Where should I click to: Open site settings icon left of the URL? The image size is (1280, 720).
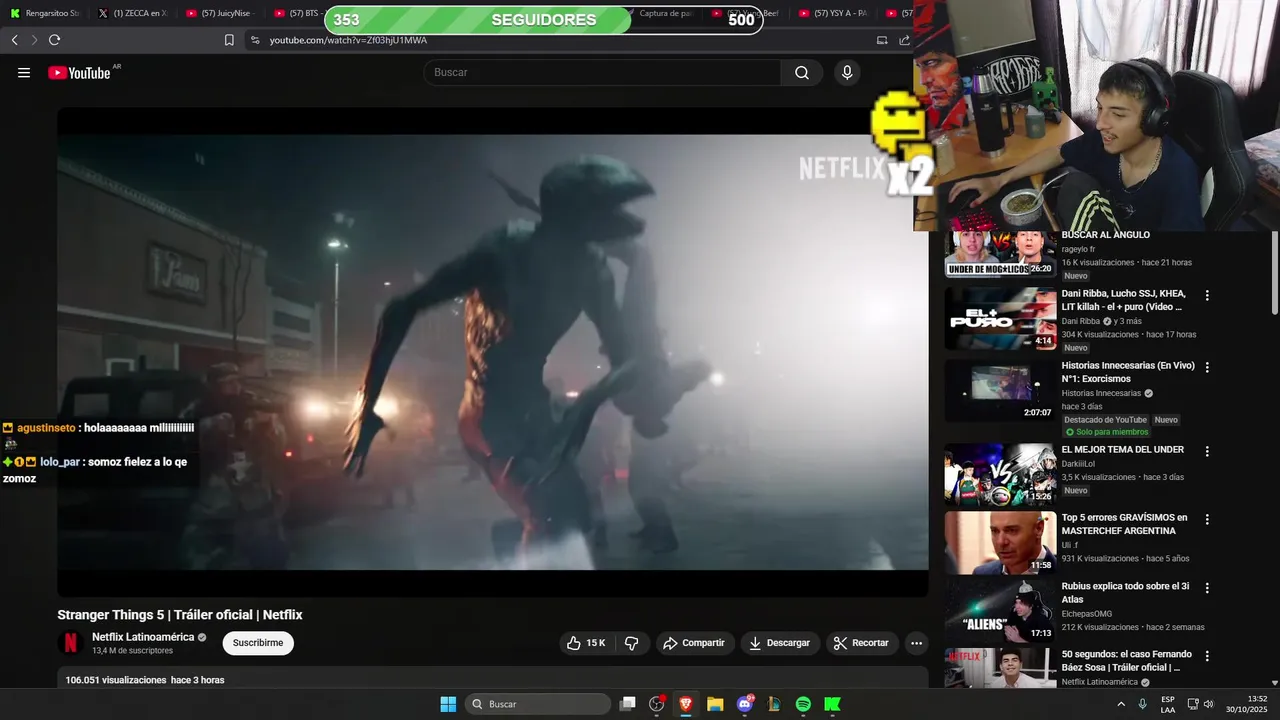(x=255, y=40)
